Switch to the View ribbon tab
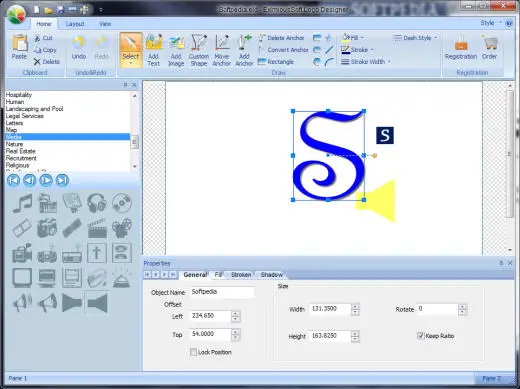 pyautogui.click(x=105, y=24)
